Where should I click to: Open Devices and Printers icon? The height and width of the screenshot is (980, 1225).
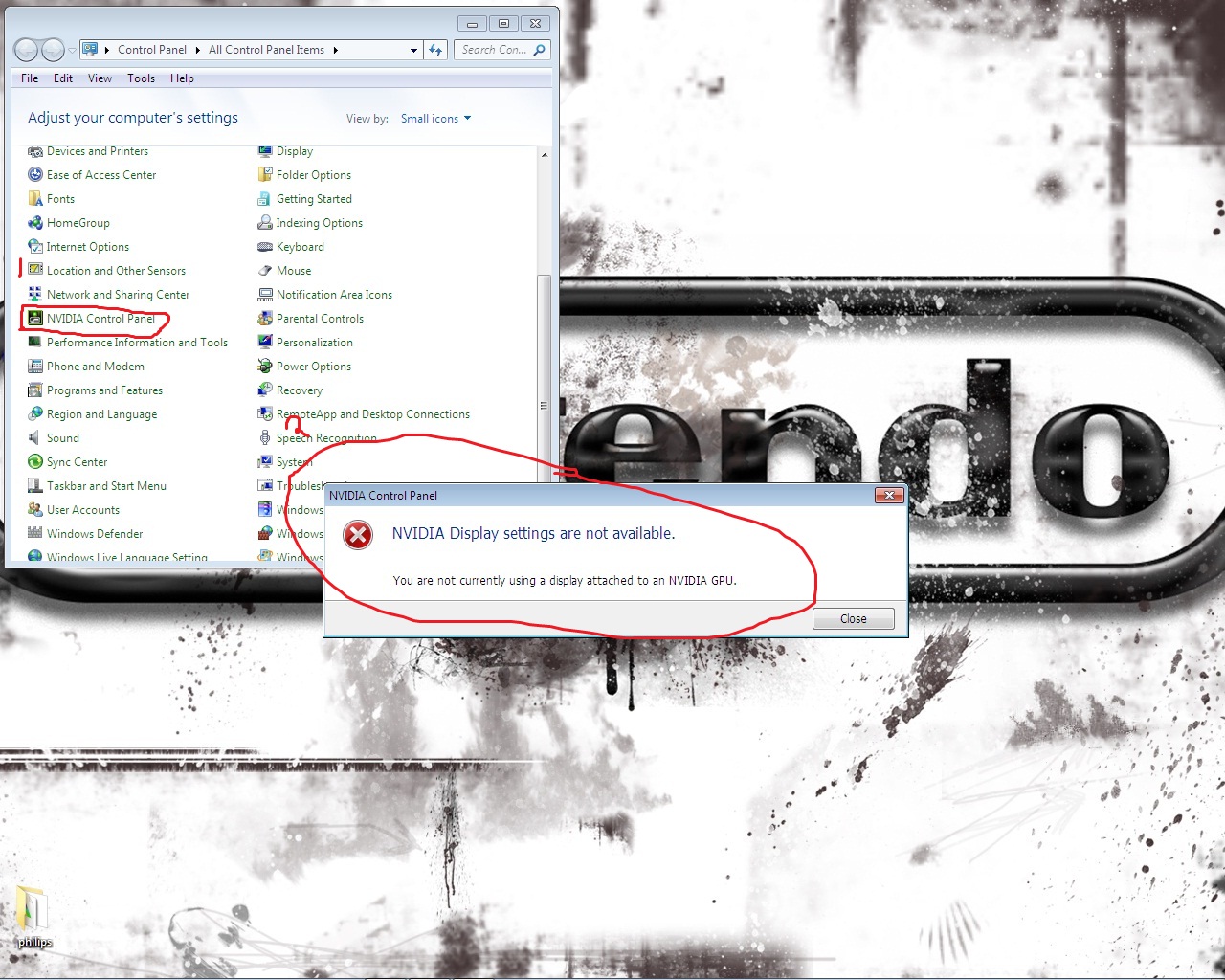pos(35,151)
